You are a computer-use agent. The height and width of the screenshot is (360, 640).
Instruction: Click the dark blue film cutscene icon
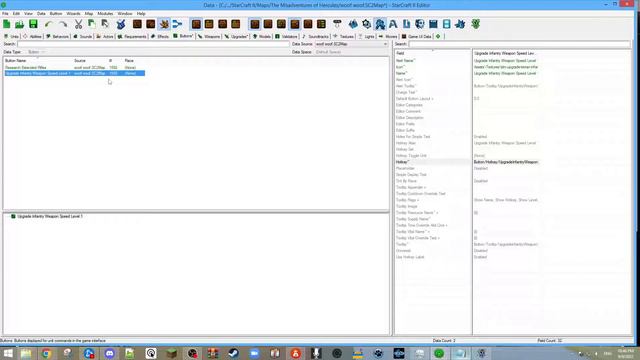(x=433, y=24)
